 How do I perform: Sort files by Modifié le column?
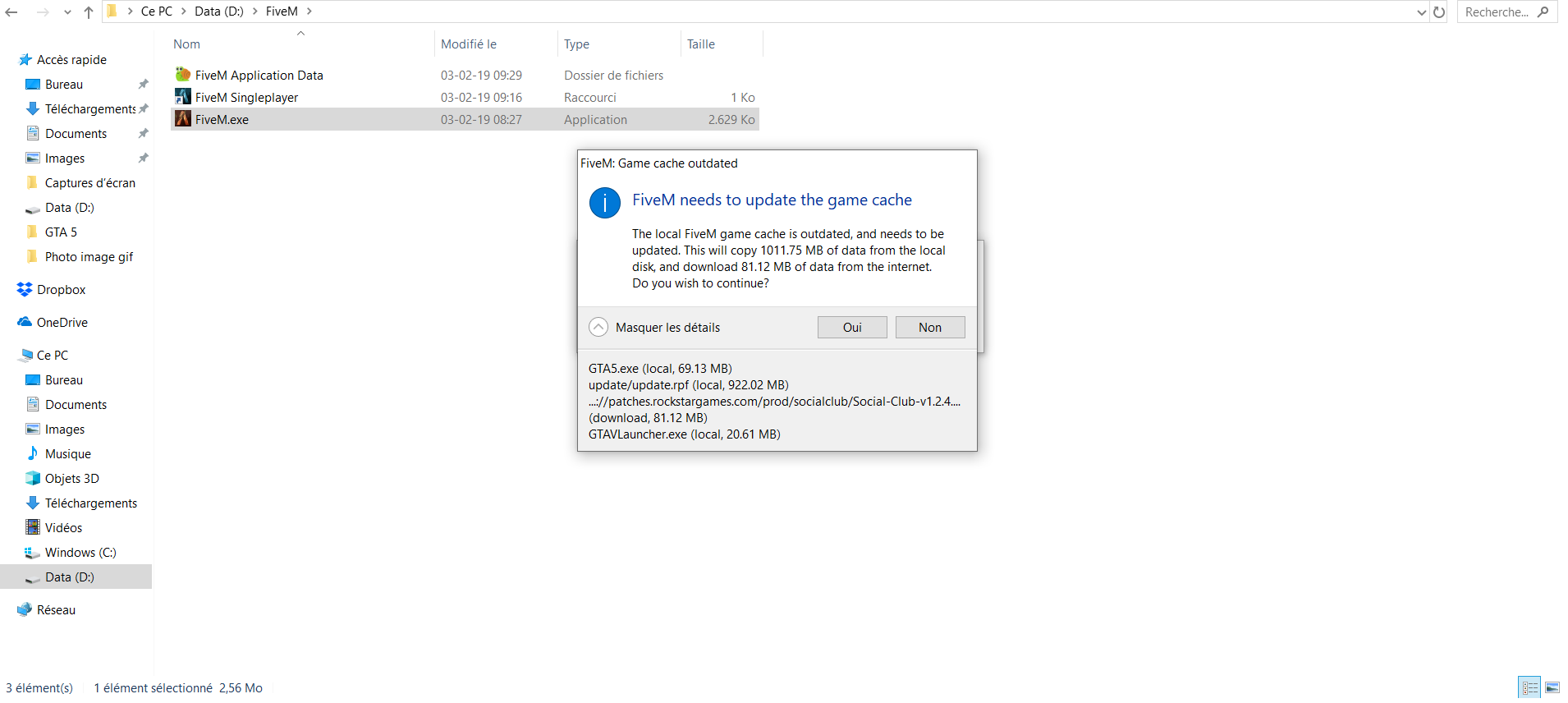(x=469, y=44)
